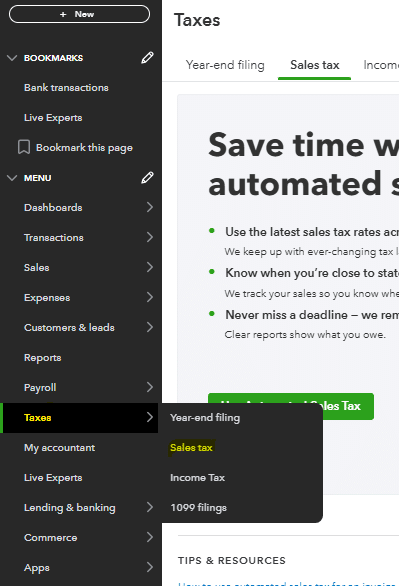Image resolution: width=399 pixels, height=586 pixels.
Task: Choose Income Tax in the Taxes flyout
Action: (197, 478)
